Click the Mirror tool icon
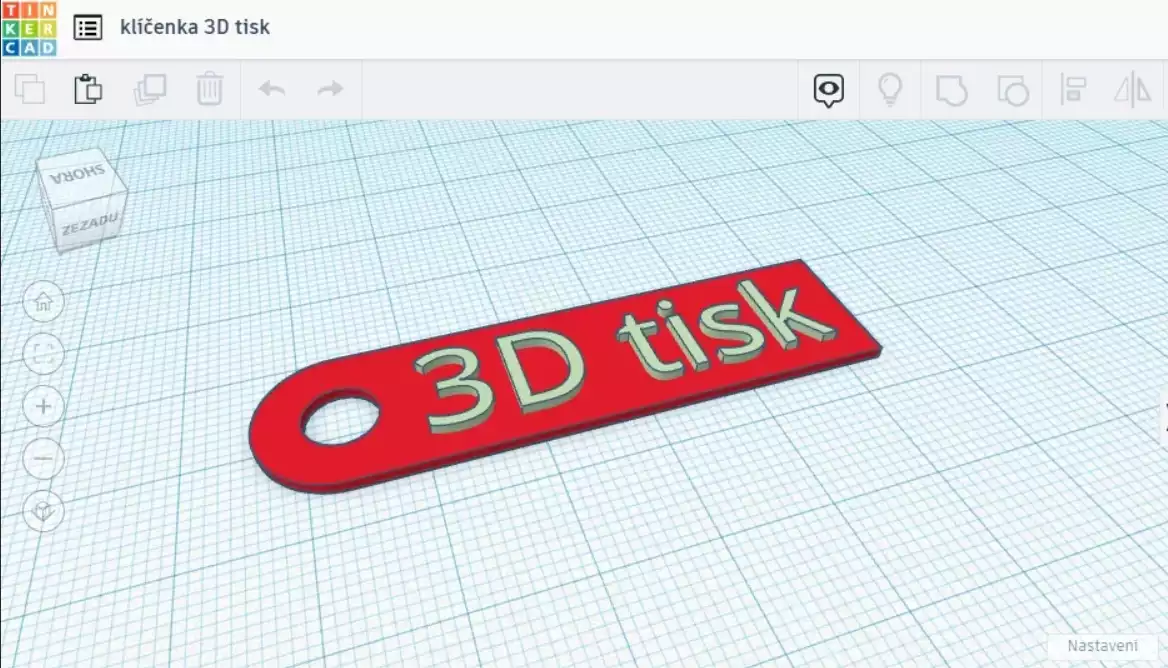 tap(1132, 90)
